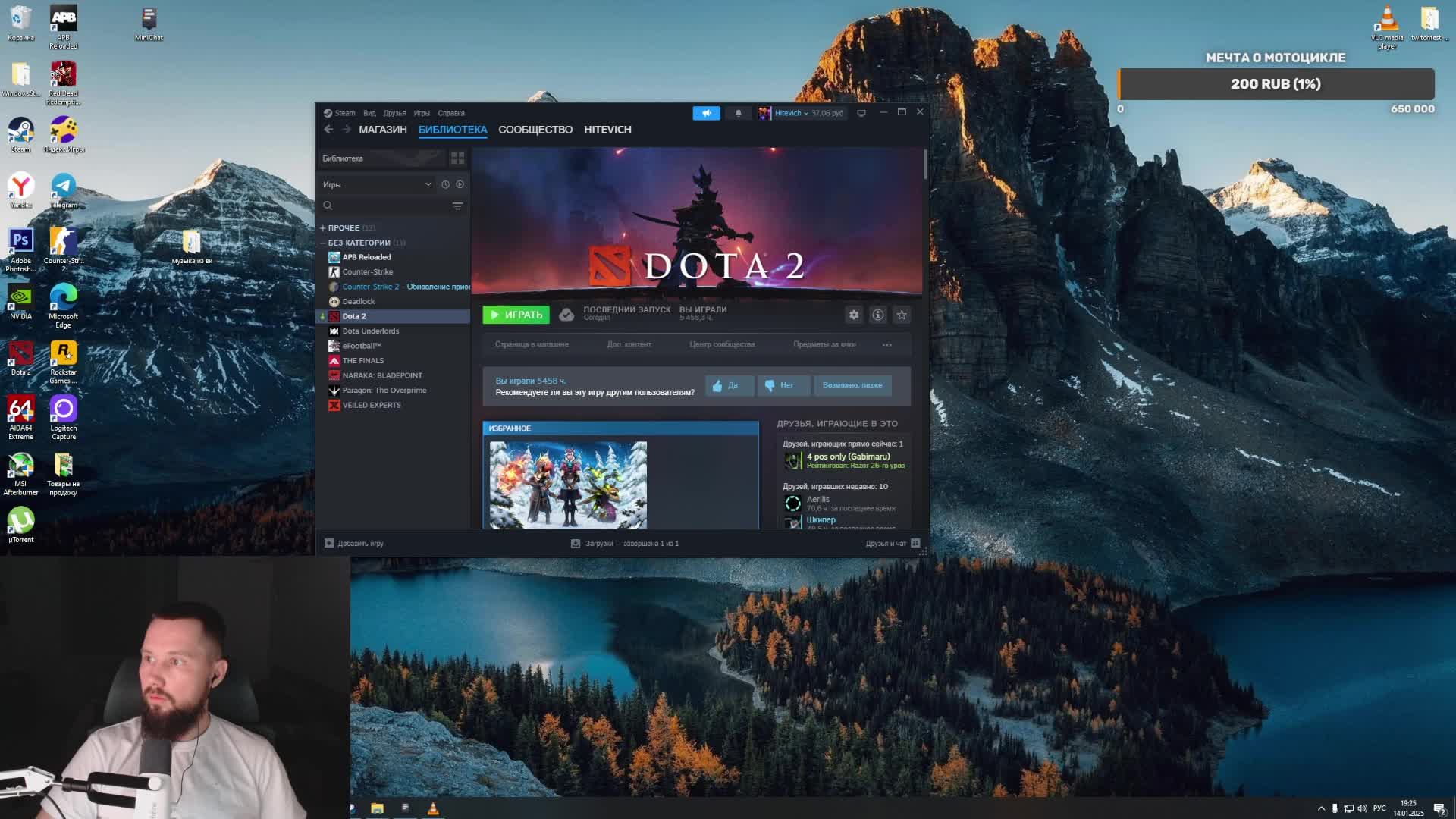The height and width of the screenshot is (819, 1456).
Task: Collapse the БЕЗ КАТЕГОРИИ group
Action: click(x=323, y=243)
